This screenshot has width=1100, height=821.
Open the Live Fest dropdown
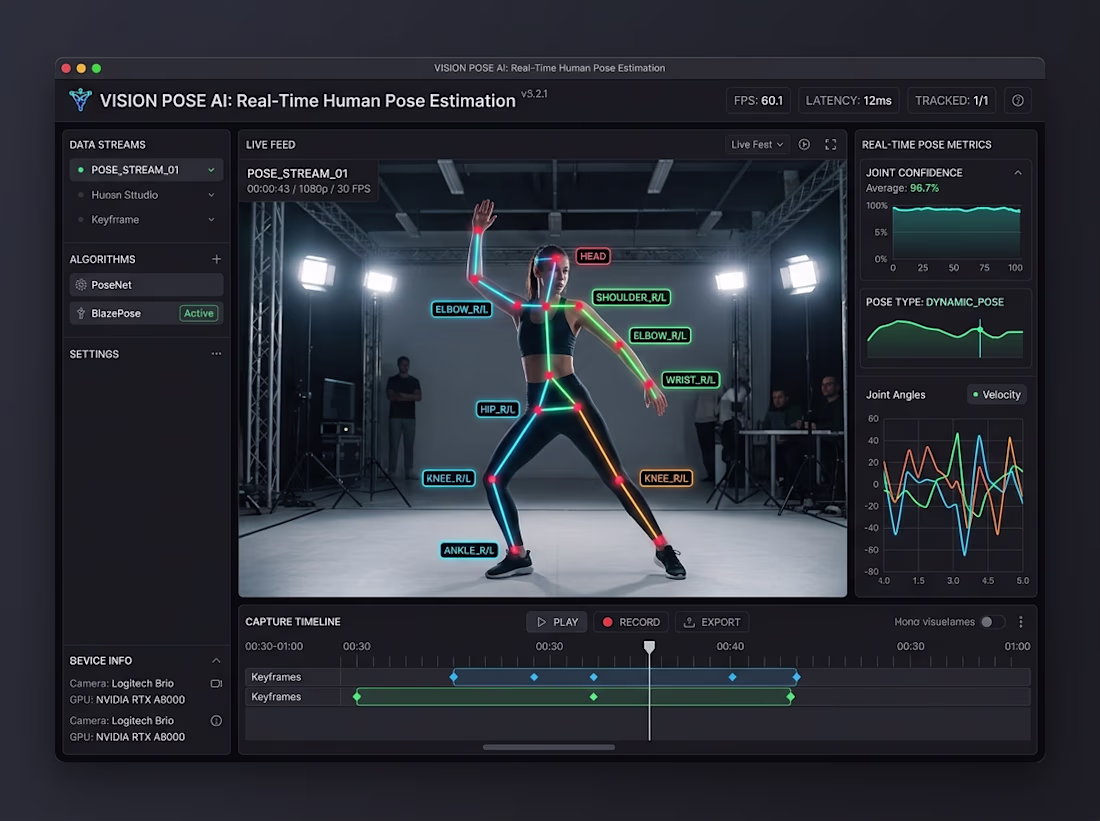click(757, 144)
